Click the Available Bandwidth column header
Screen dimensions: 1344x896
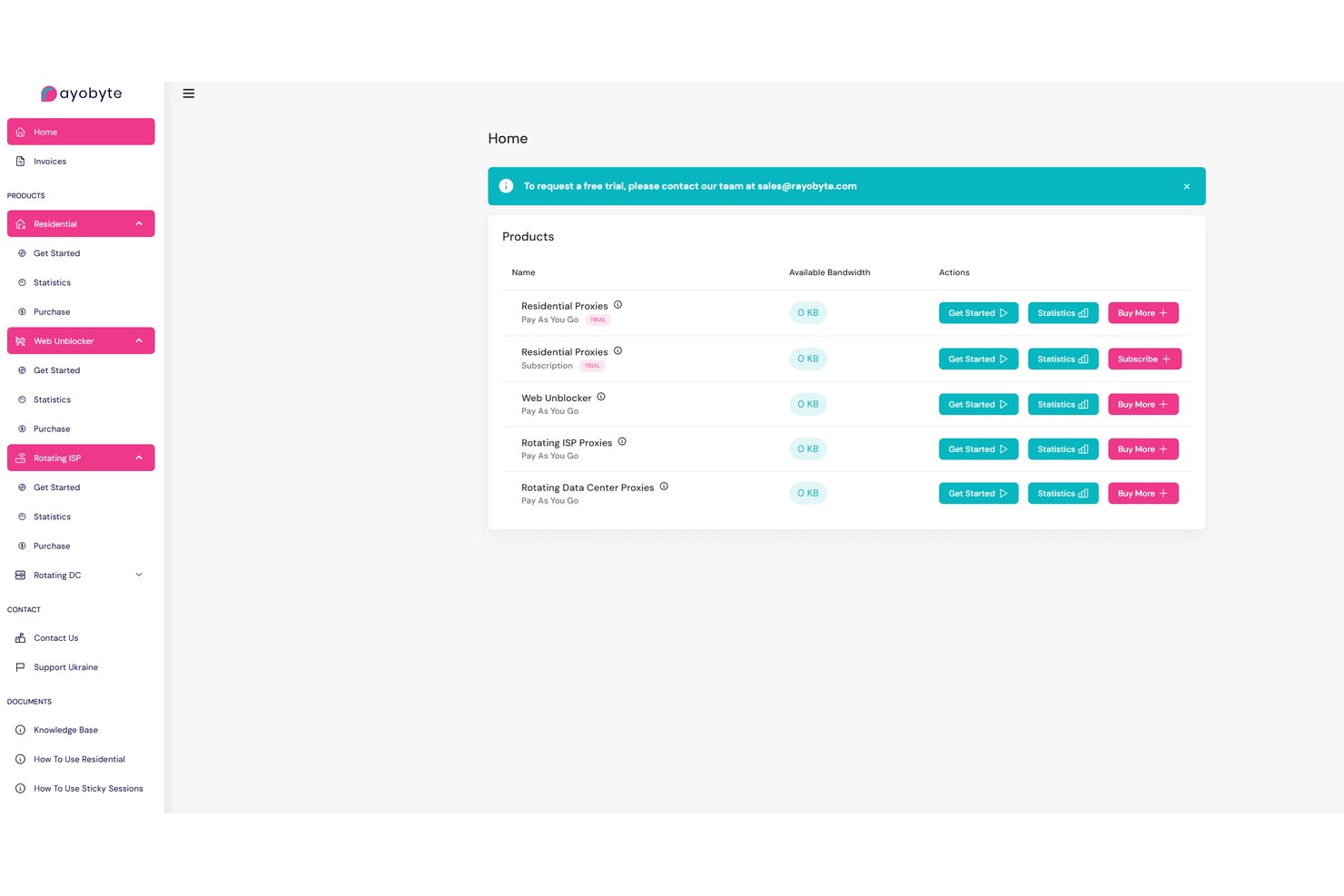click(x=829, y=272)
